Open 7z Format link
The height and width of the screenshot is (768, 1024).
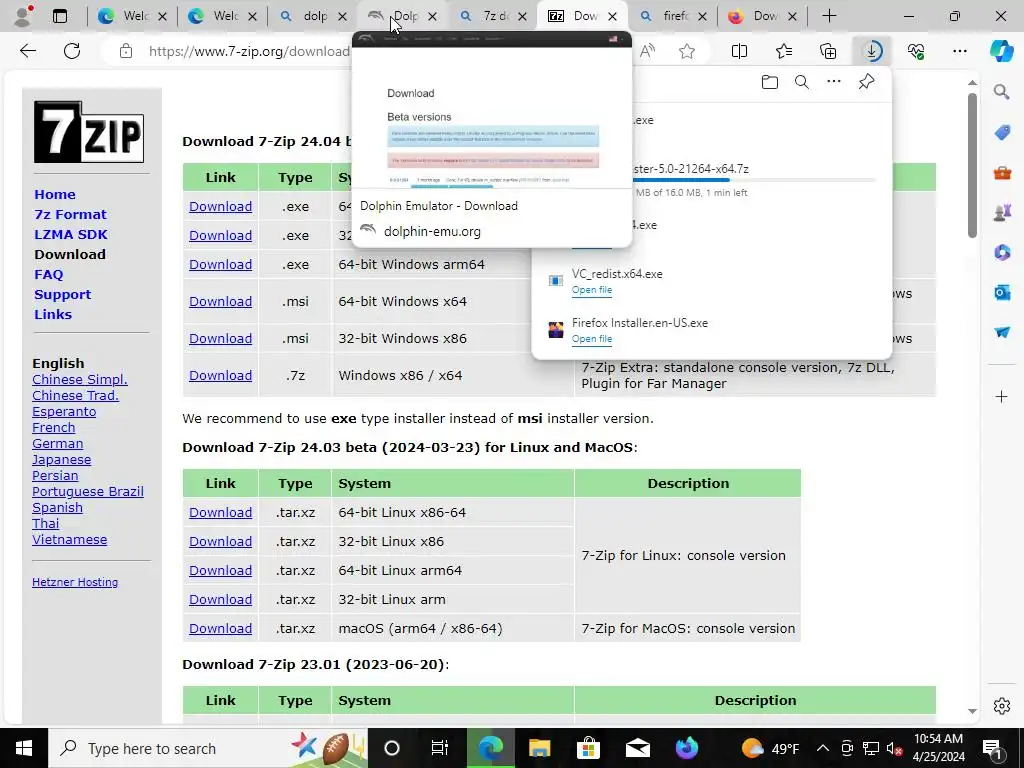70,214
